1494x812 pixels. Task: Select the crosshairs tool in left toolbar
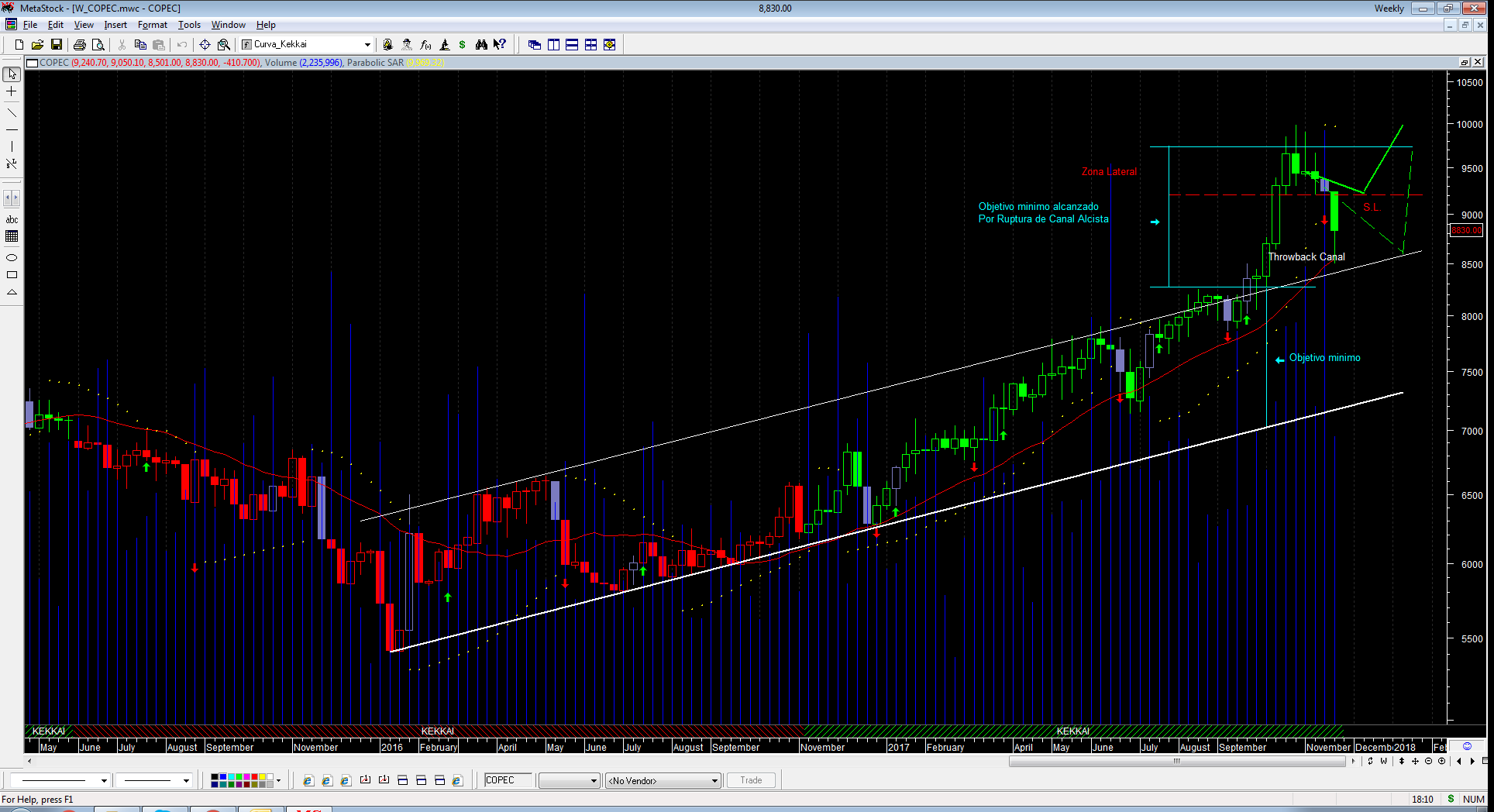point(12,91)
